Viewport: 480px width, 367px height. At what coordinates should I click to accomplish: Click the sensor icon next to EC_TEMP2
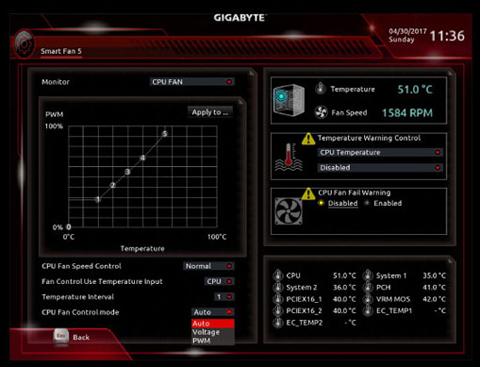(278, 322)
